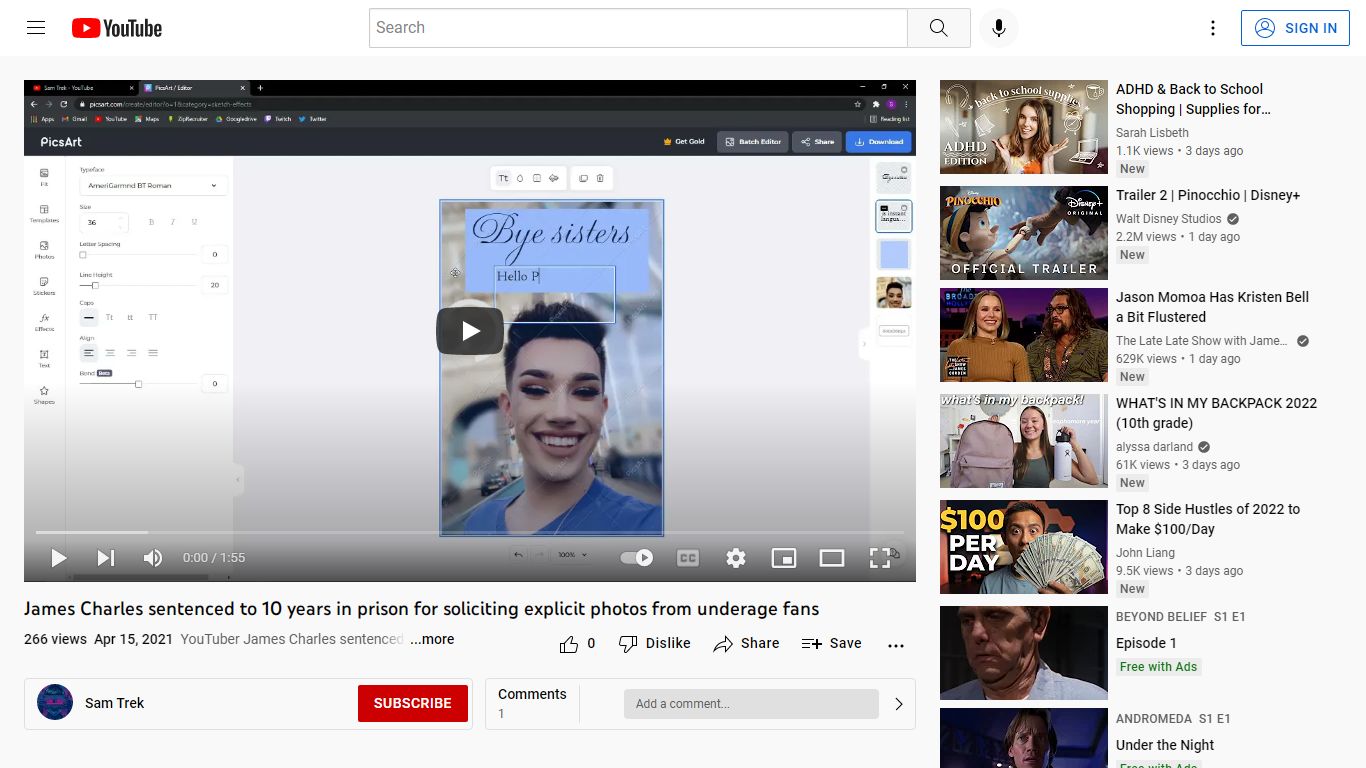Click the Add a comment field
Screen dimensions: 1366x768
(x=751, y=704)
